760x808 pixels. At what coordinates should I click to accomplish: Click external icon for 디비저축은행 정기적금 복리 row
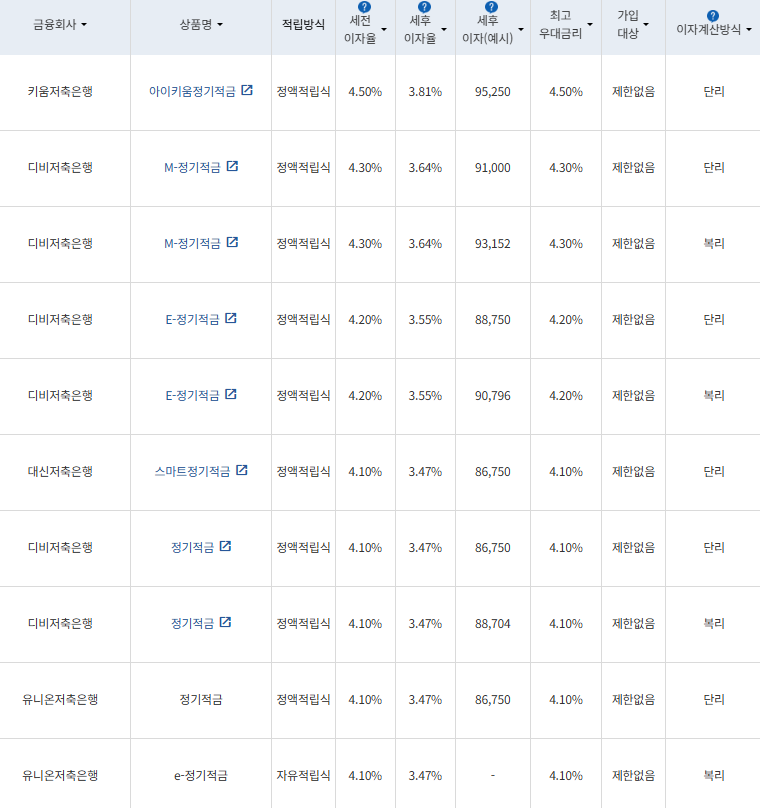(x=225, y=622)
